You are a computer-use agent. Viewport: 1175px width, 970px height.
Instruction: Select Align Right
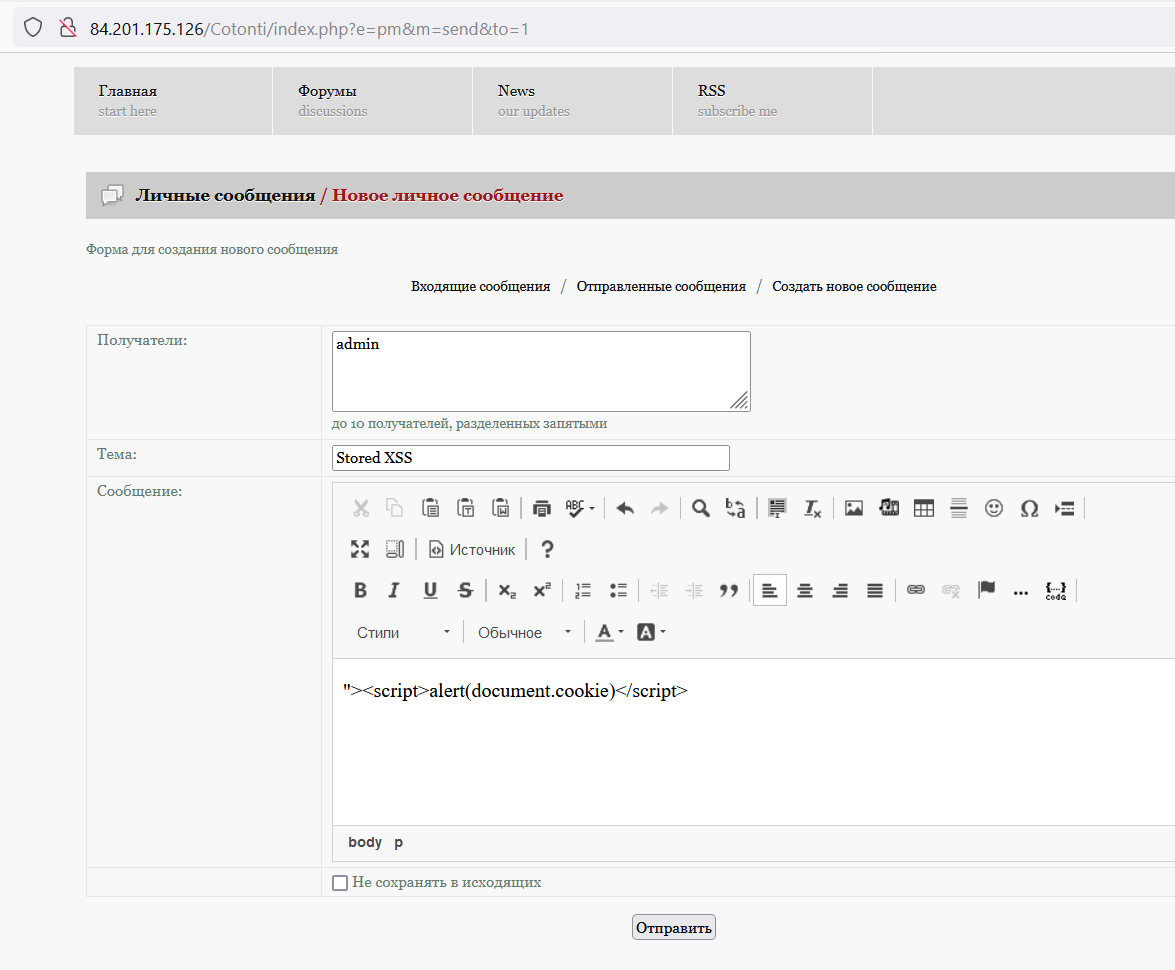(840, 590)
